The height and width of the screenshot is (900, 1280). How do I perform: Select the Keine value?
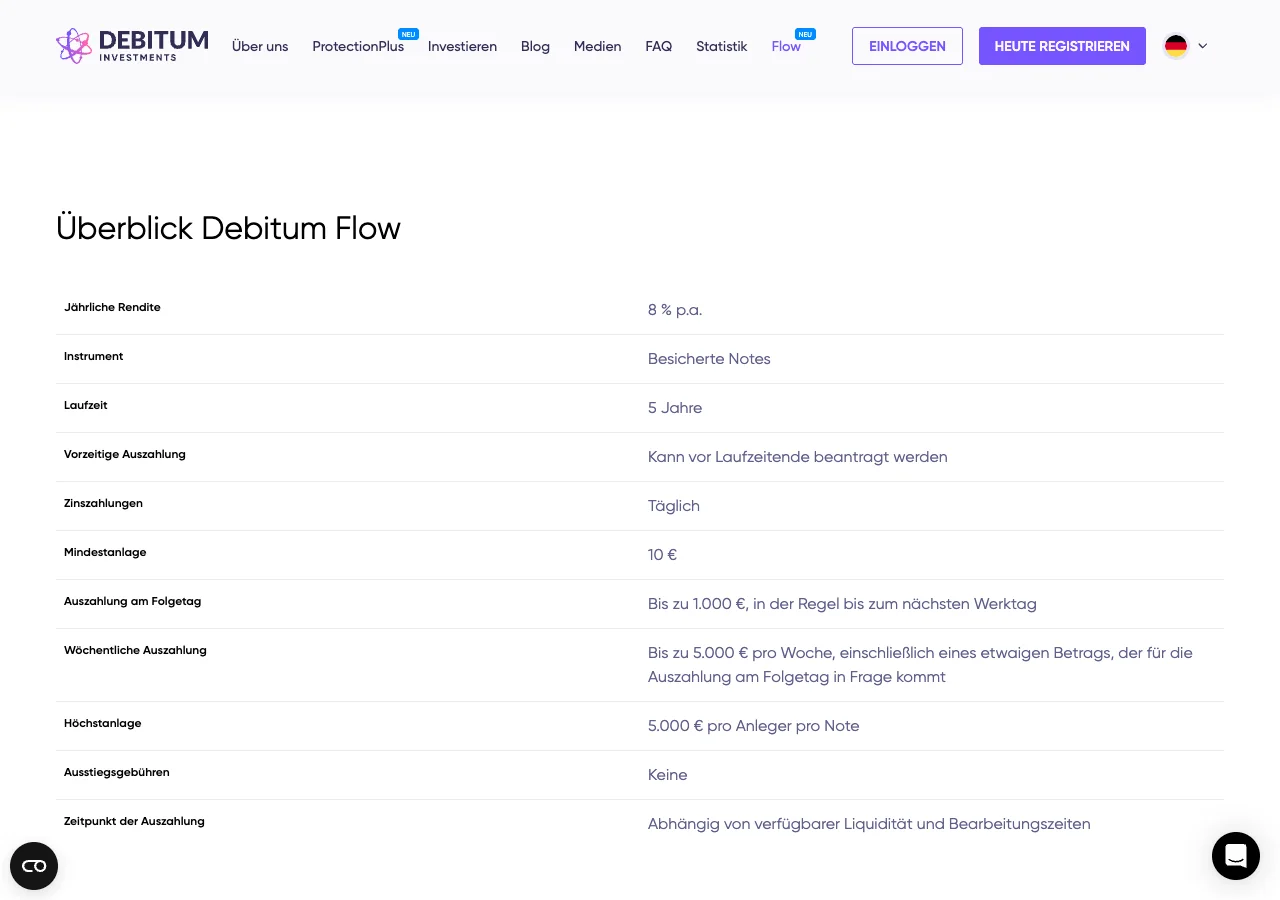pyautogui.click(x=668, y=775)
